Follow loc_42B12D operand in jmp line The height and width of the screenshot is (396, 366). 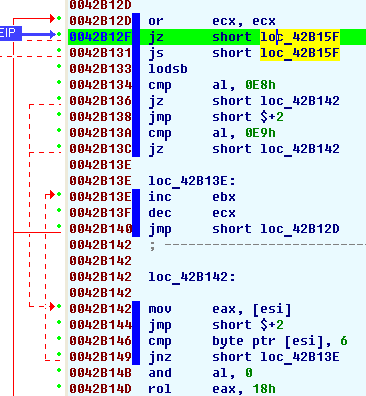tap(300, 229)
